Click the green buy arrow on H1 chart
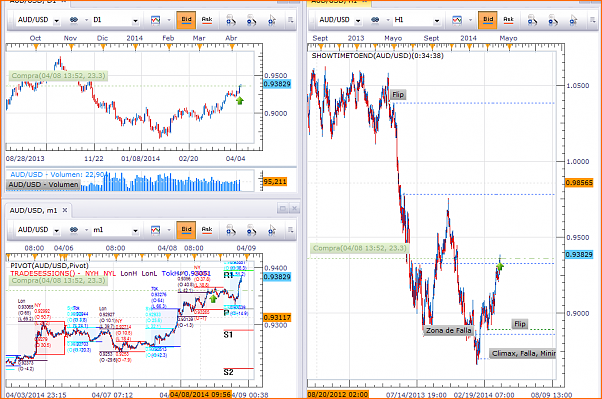This screenshot has height=399, width=602. [500, 266]
